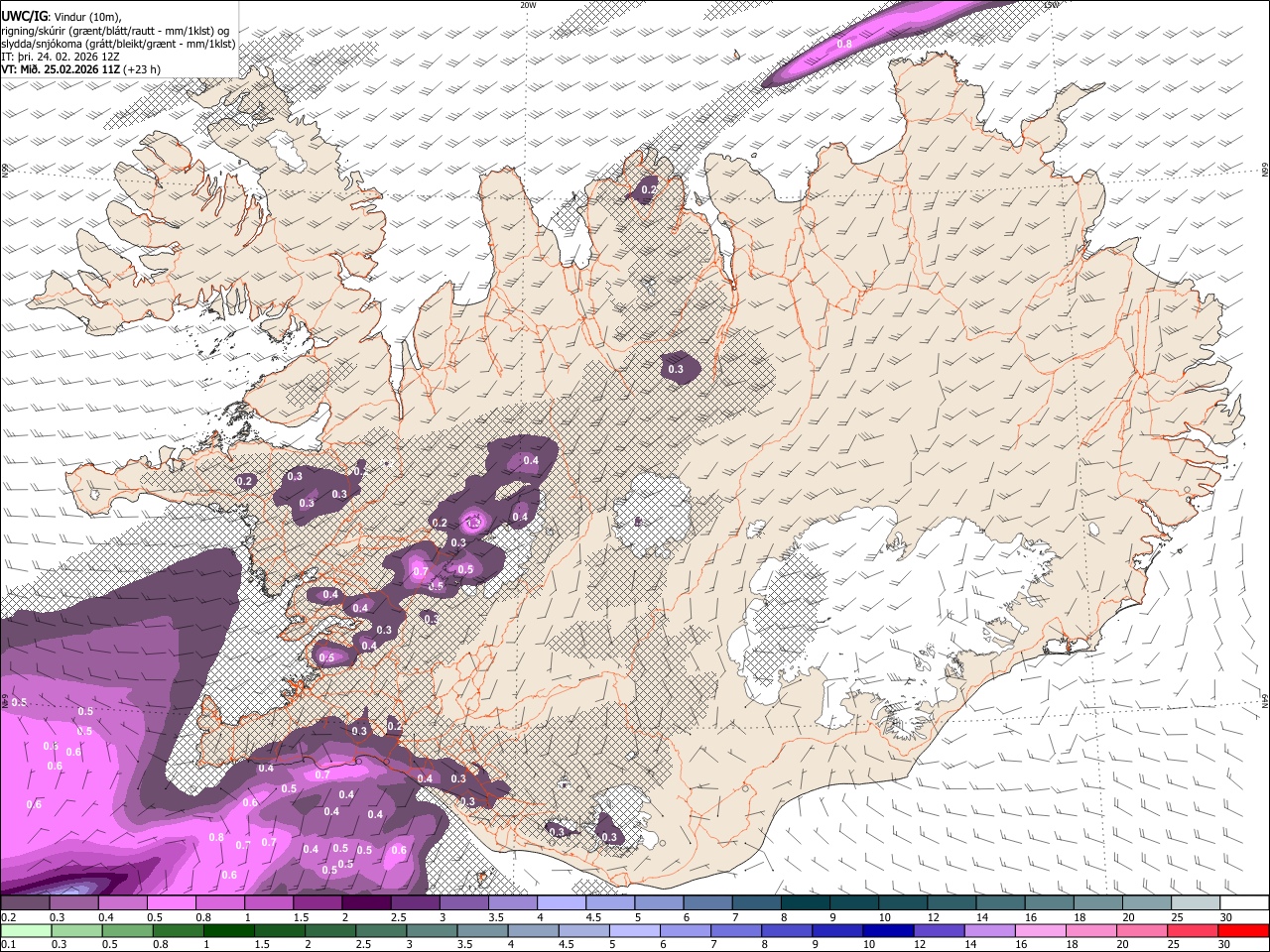The width and height of the screenshot is (1270, 952).
Task: Click the pale lavender 4–4.5 upper legend swatch
Action: (x=561, y=902)
